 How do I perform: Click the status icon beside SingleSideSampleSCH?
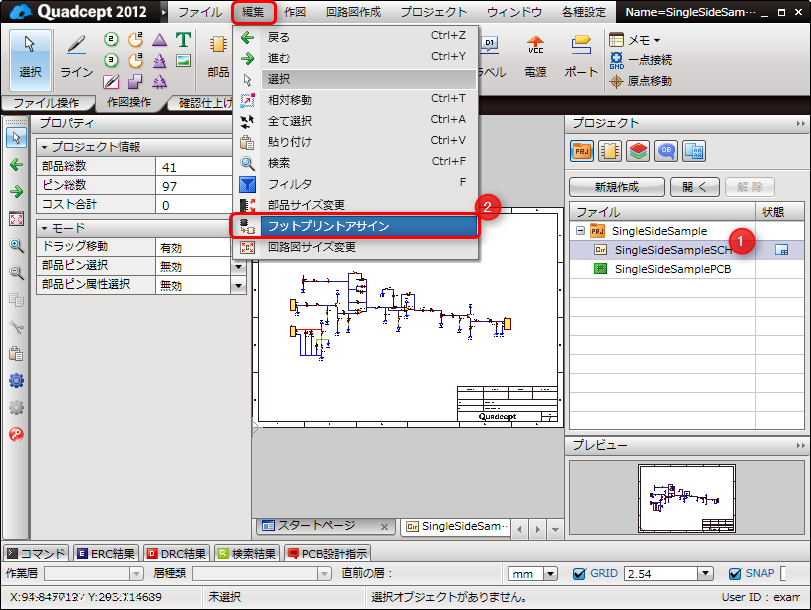click(782, 250)
